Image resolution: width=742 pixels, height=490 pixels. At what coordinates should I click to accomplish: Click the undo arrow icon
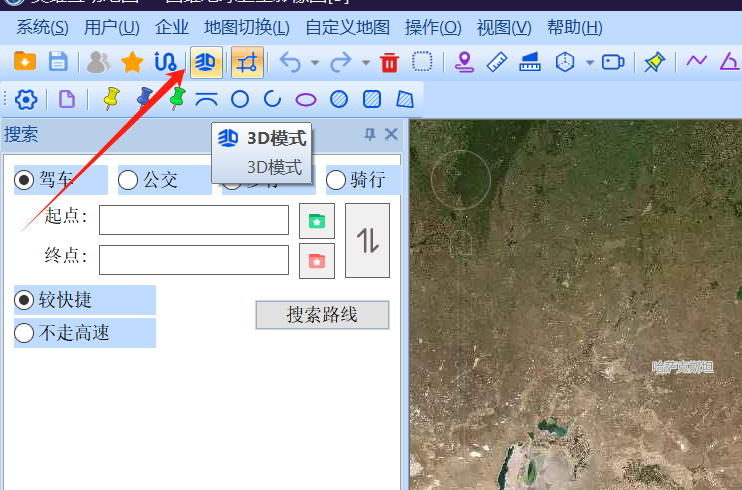[290, 62]
